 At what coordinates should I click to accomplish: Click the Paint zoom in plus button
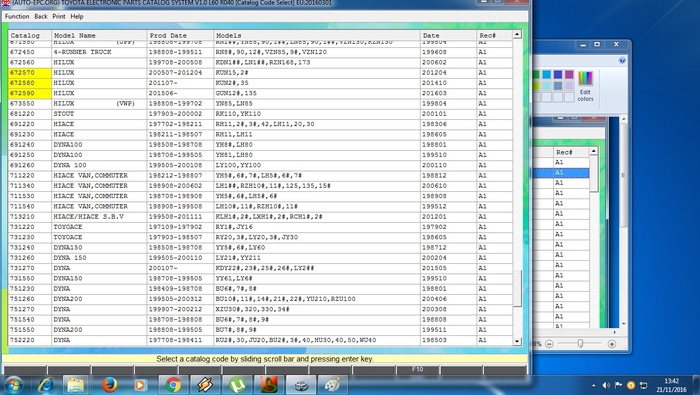pyautogui.click(x=612, y=344)
